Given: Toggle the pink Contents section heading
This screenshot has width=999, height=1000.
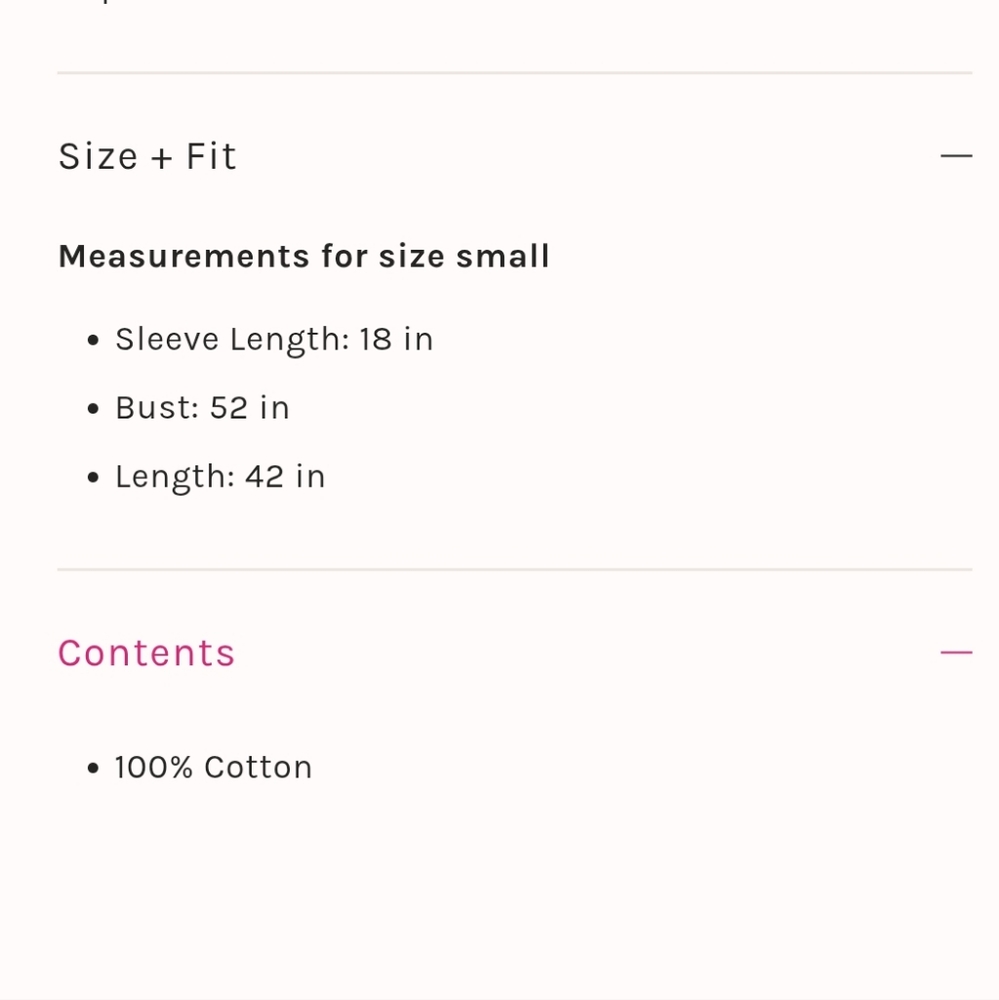Looking at the screenshot, I should 147,653.
